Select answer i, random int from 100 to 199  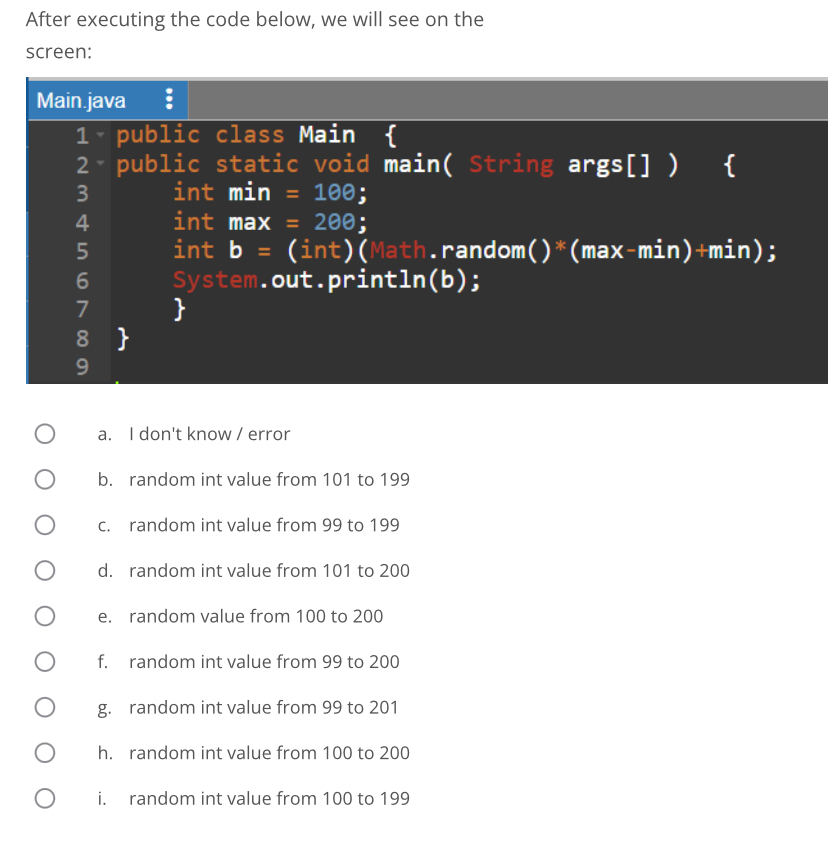click(45, 798)
